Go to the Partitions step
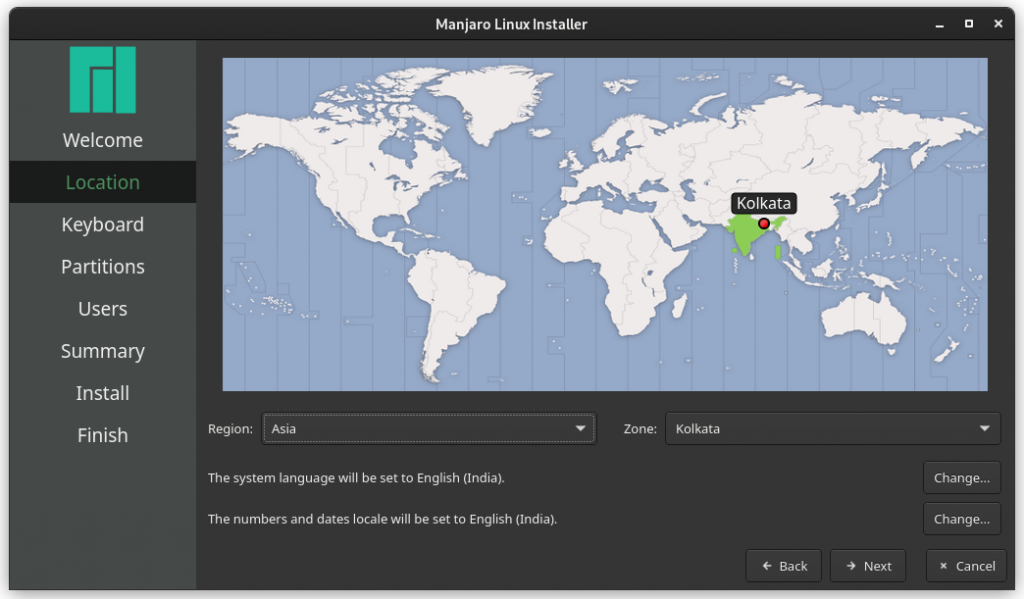This screenshot has height=599, width=1024. coord(102,266)
